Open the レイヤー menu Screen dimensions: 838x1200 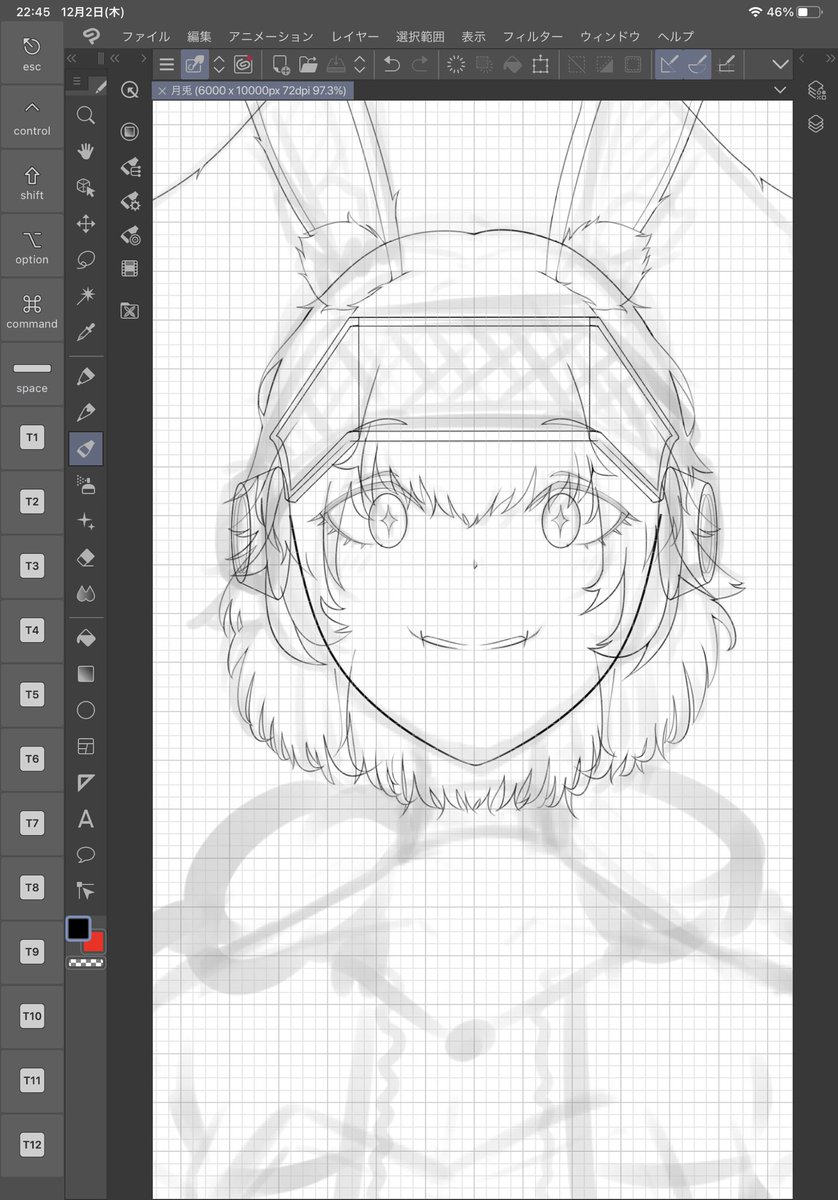point(355,36)
